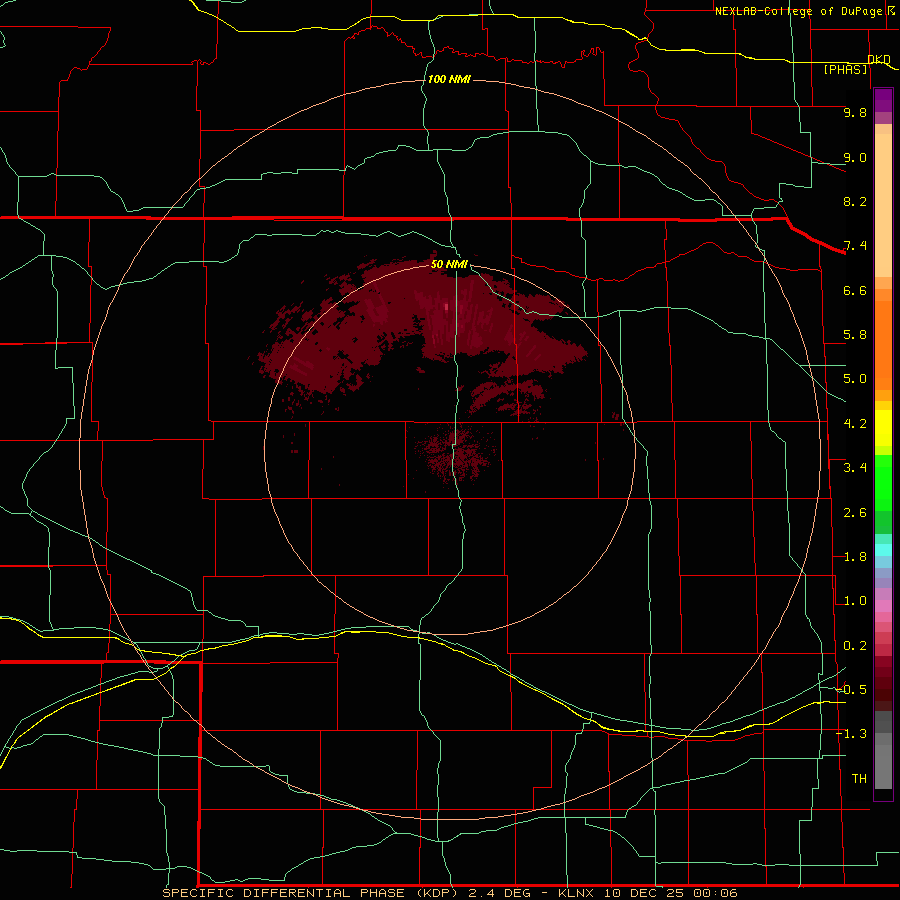Image resolution: width=900 pixels, height=900 pixels.
Task: Click the 1.0 color scale value
Action: click(855, 601)
